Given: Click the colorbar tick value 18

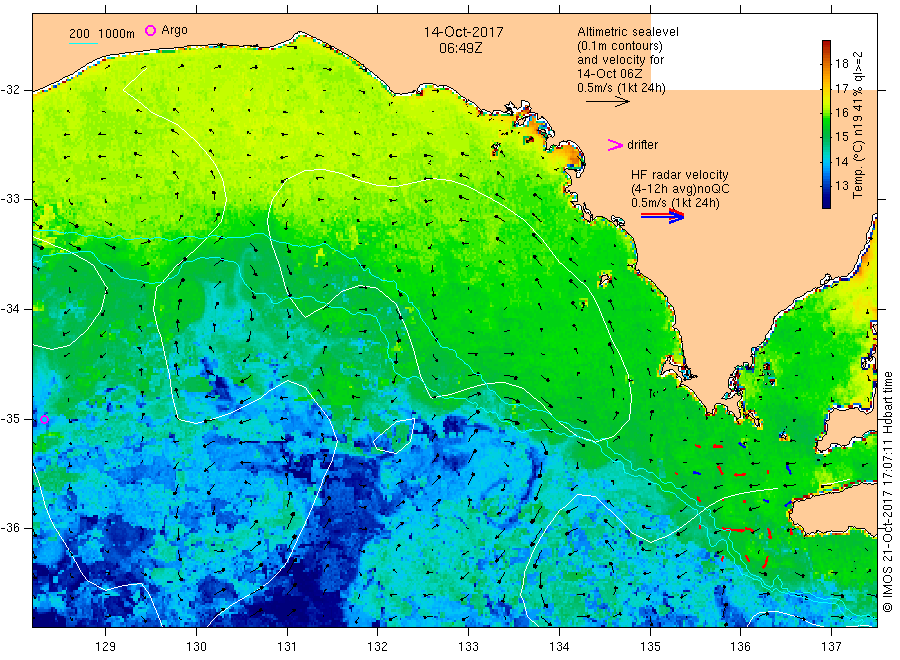Looking at the screenshot, I should (x=841, y=64).
